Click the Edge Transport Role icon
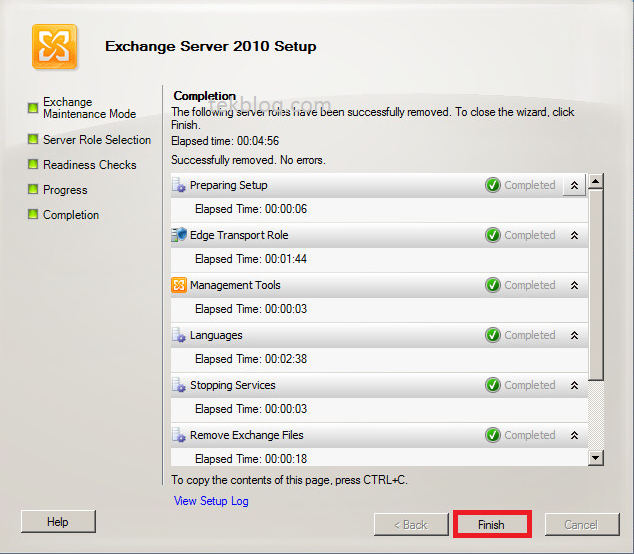This screenshot has height=554, width=634. tap(179, 235)
